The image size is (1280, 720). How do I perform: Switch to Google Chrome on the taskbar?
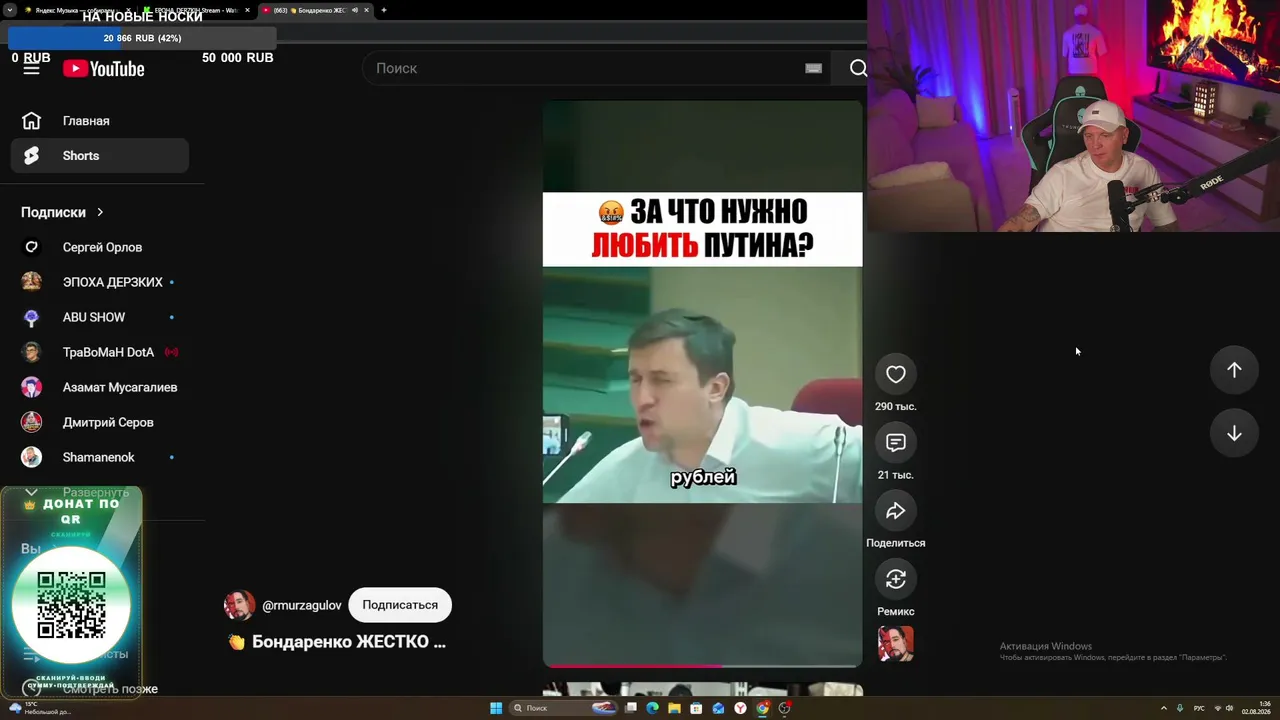(762, 708)
